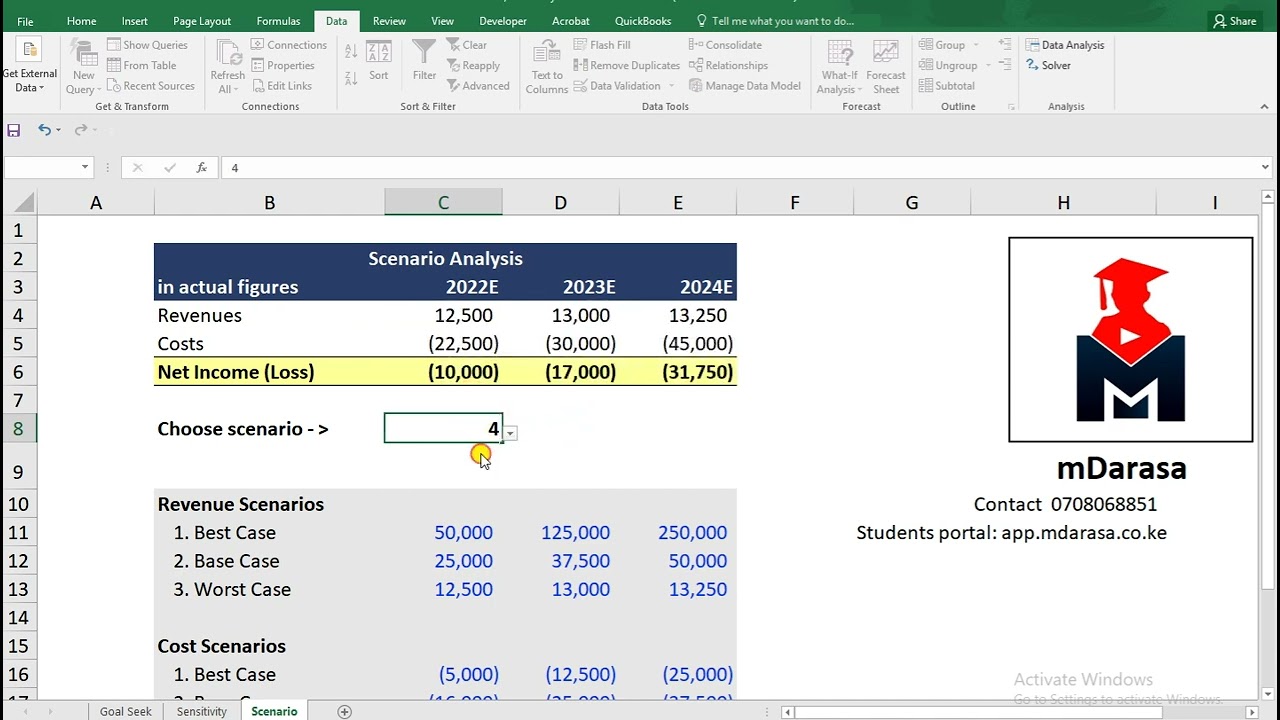Add a new sheet with plus button
The height and width of the screenshot is (720, 1280).
coord(344,711)
